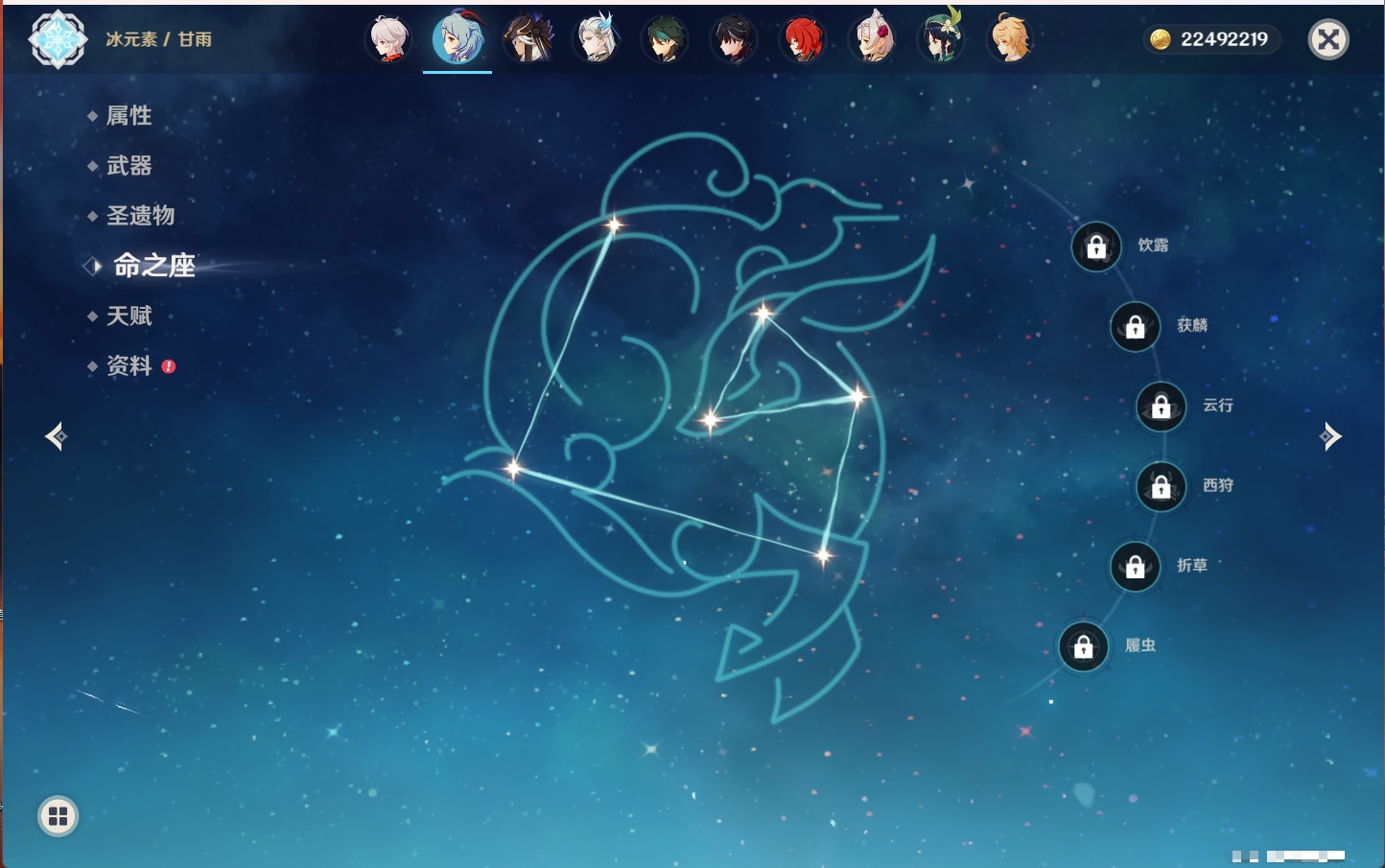1385x868 pixels.
Task: Click the lock icon for 获麟
Action: [1135, 326]
